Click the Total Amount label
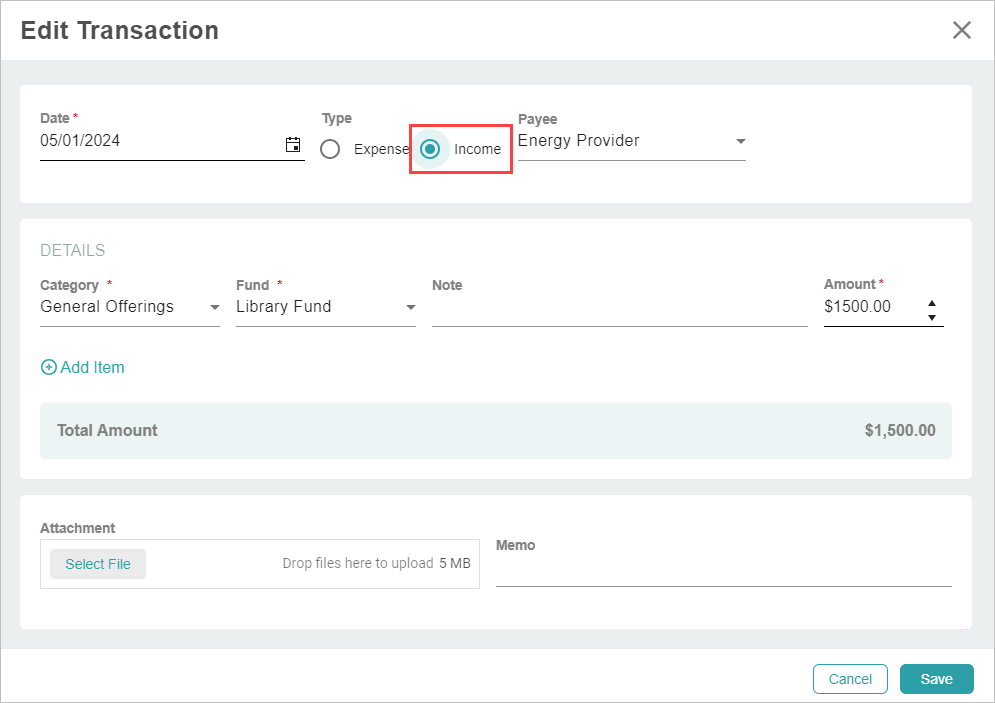 (x=107, y=430)
